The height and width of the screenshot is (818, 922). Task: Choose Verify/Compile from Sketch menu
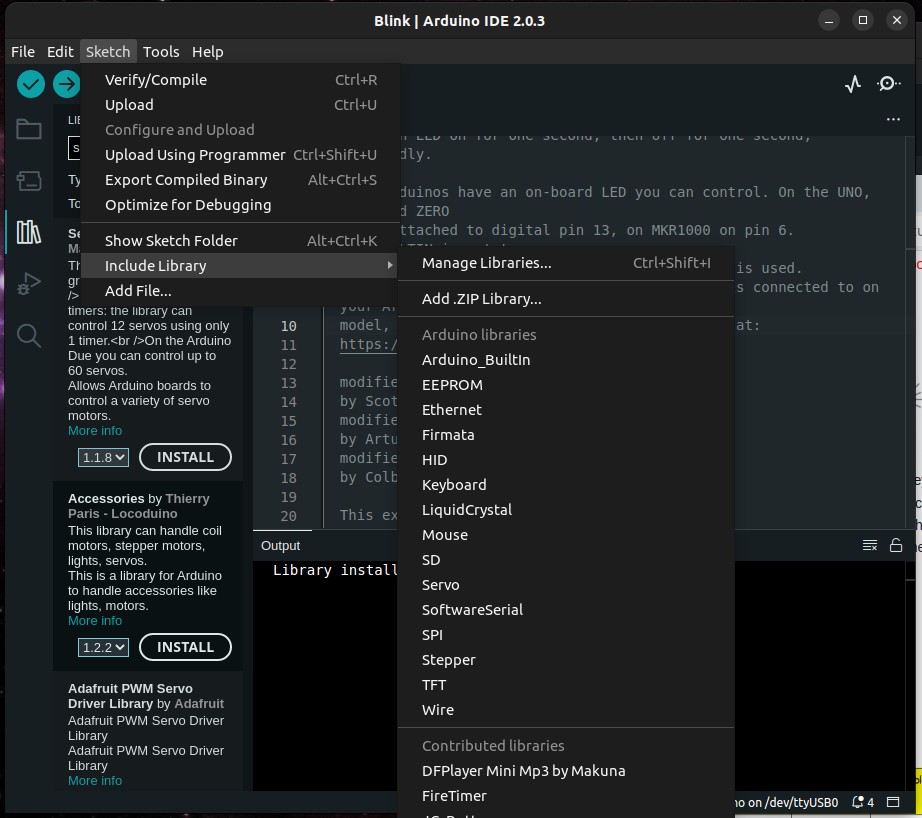[x=240, y=80]
